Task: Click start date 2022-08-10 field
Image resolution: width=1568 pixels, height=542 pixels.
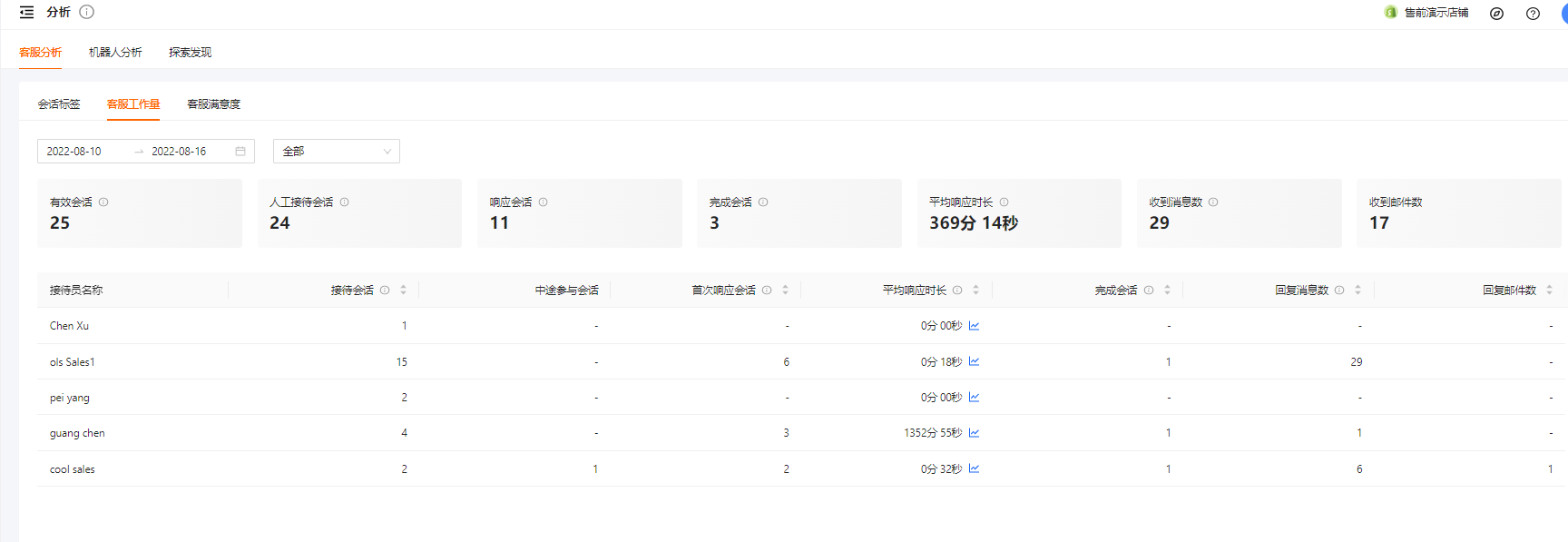Action: click(74, 152)
